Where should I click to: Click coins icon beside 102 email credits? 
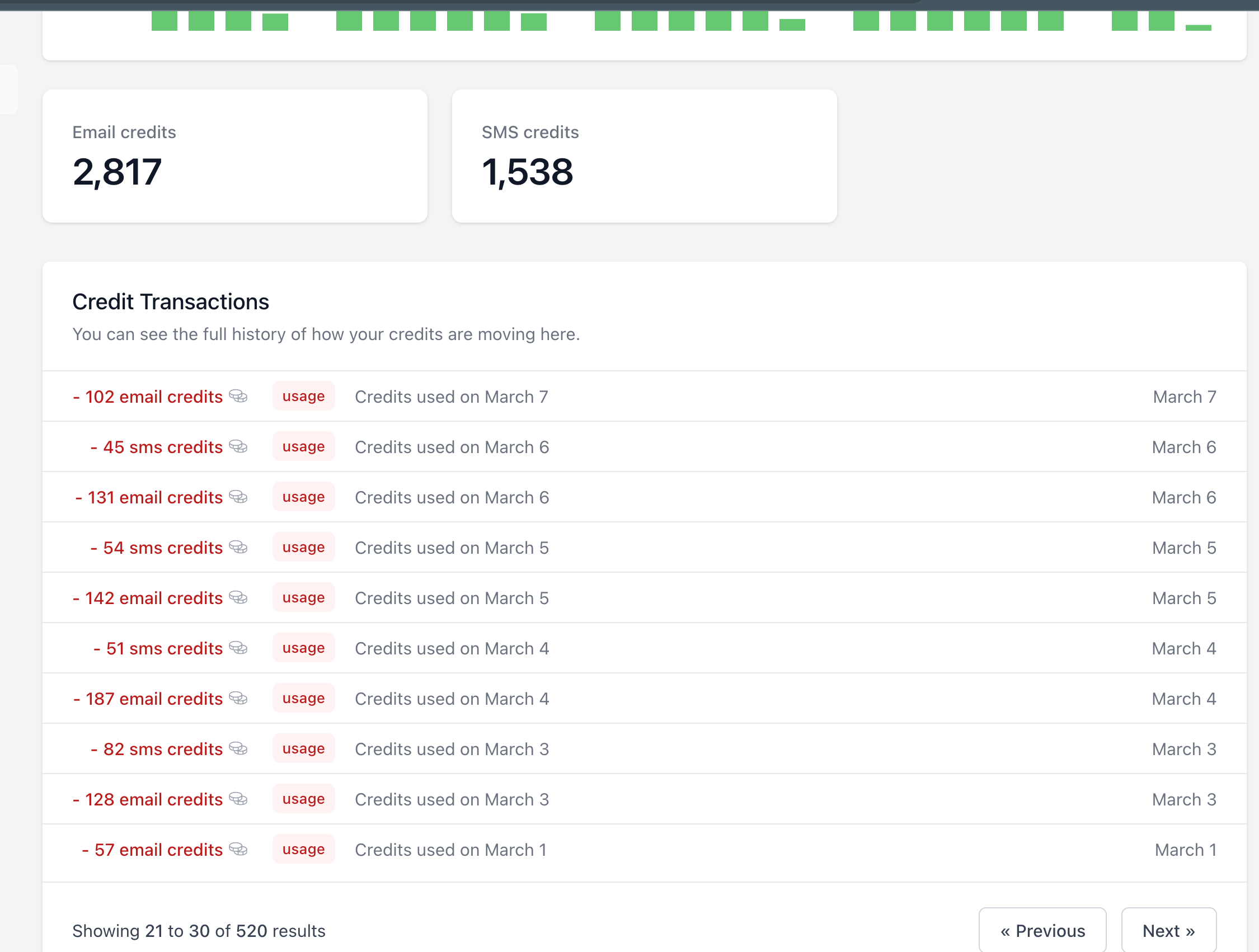click(238, 396)
